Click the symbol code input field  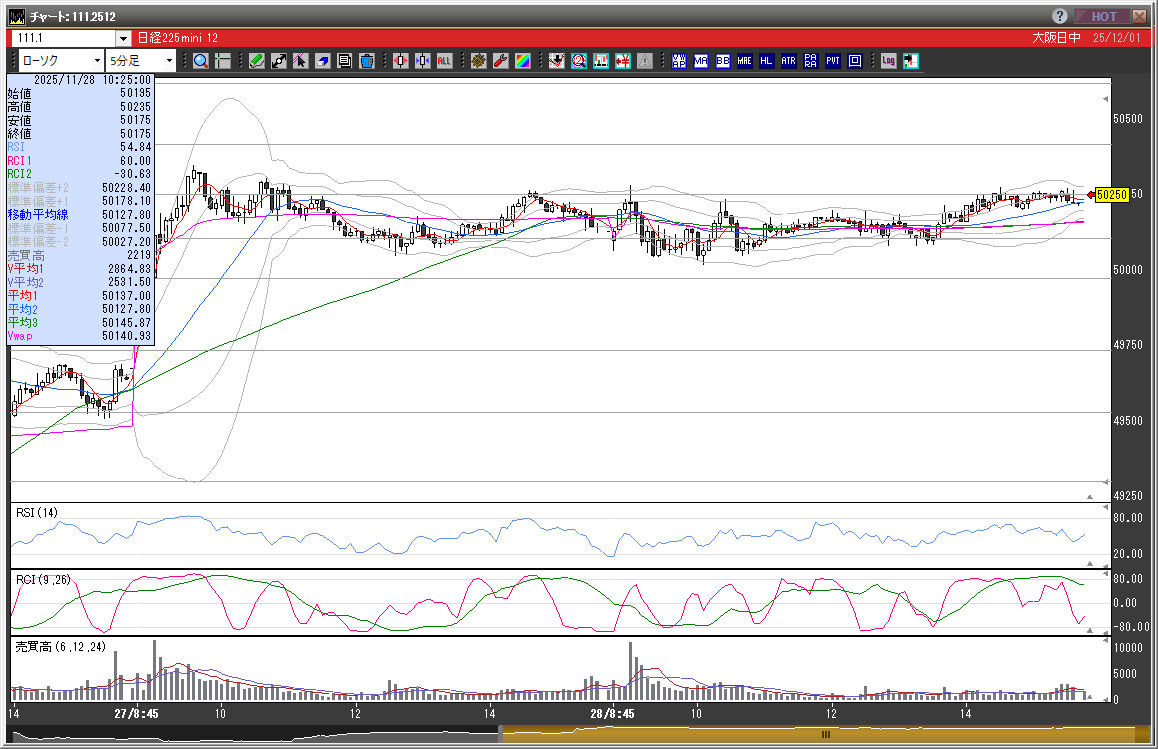pyautogui.click(x=62, y=38)
